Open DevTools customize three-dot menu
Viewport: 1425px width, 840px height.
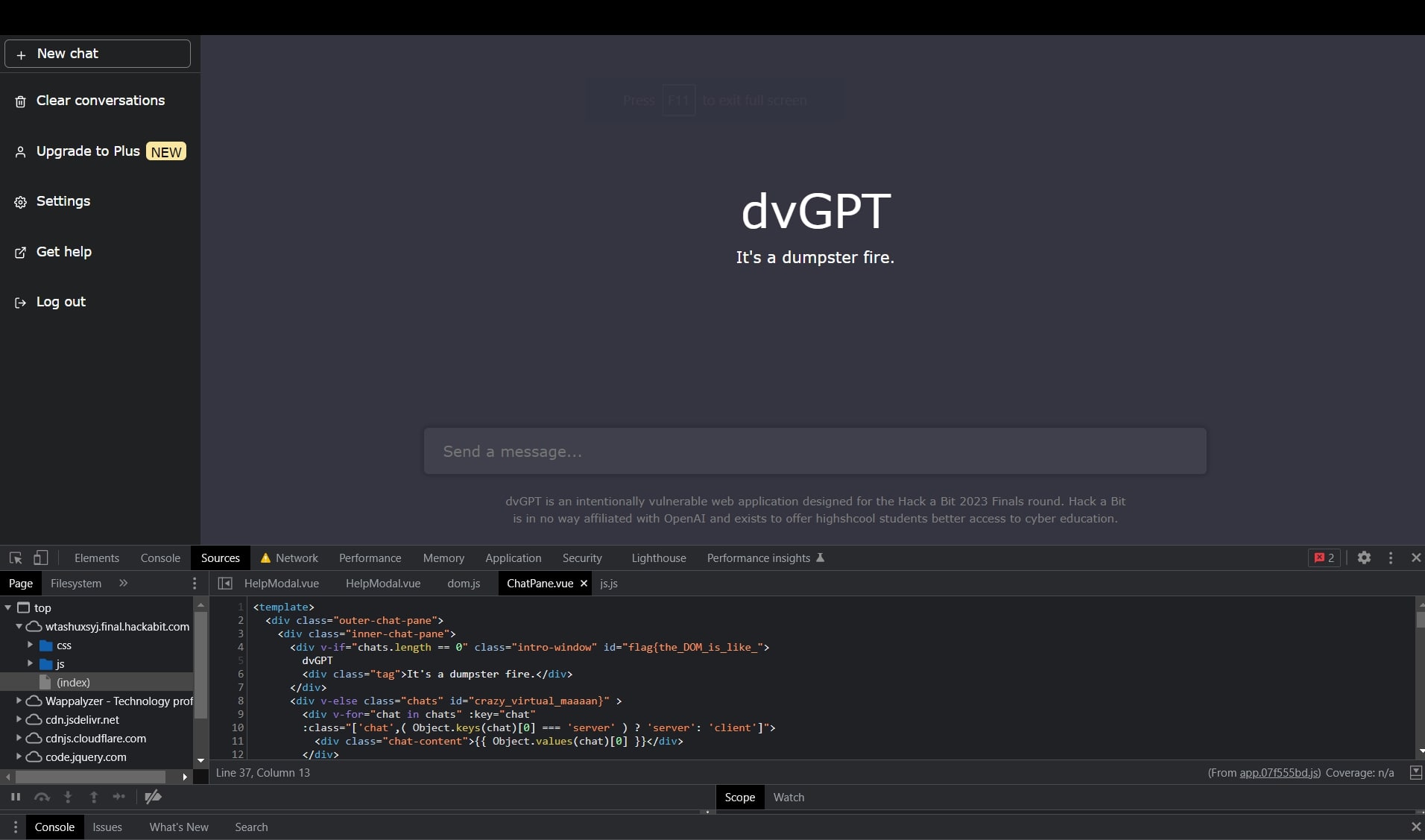pyautogui.click(x=1391, y=558)
